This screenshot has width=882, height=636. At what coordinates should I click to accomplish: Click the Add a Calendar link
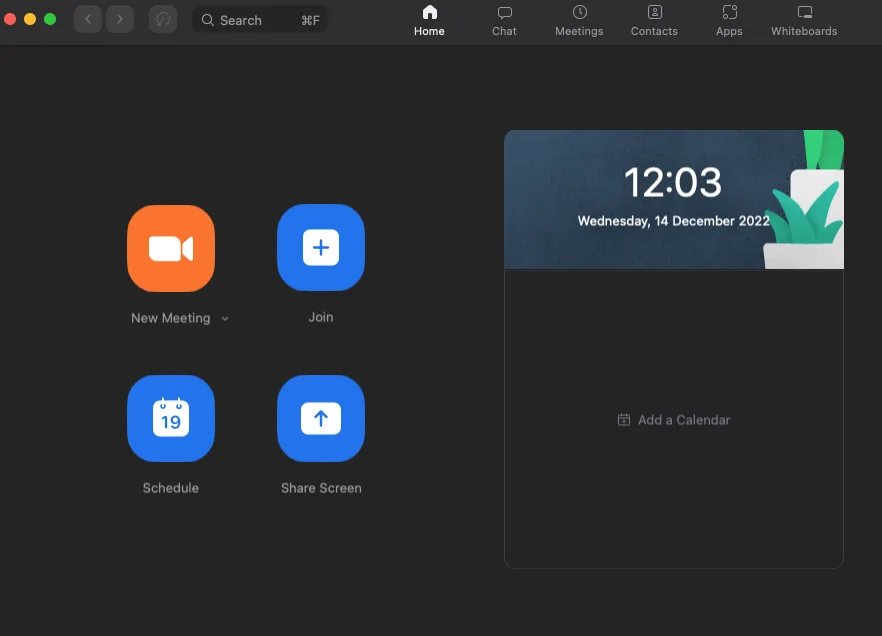pyautogui.click(x=674, y=420)
